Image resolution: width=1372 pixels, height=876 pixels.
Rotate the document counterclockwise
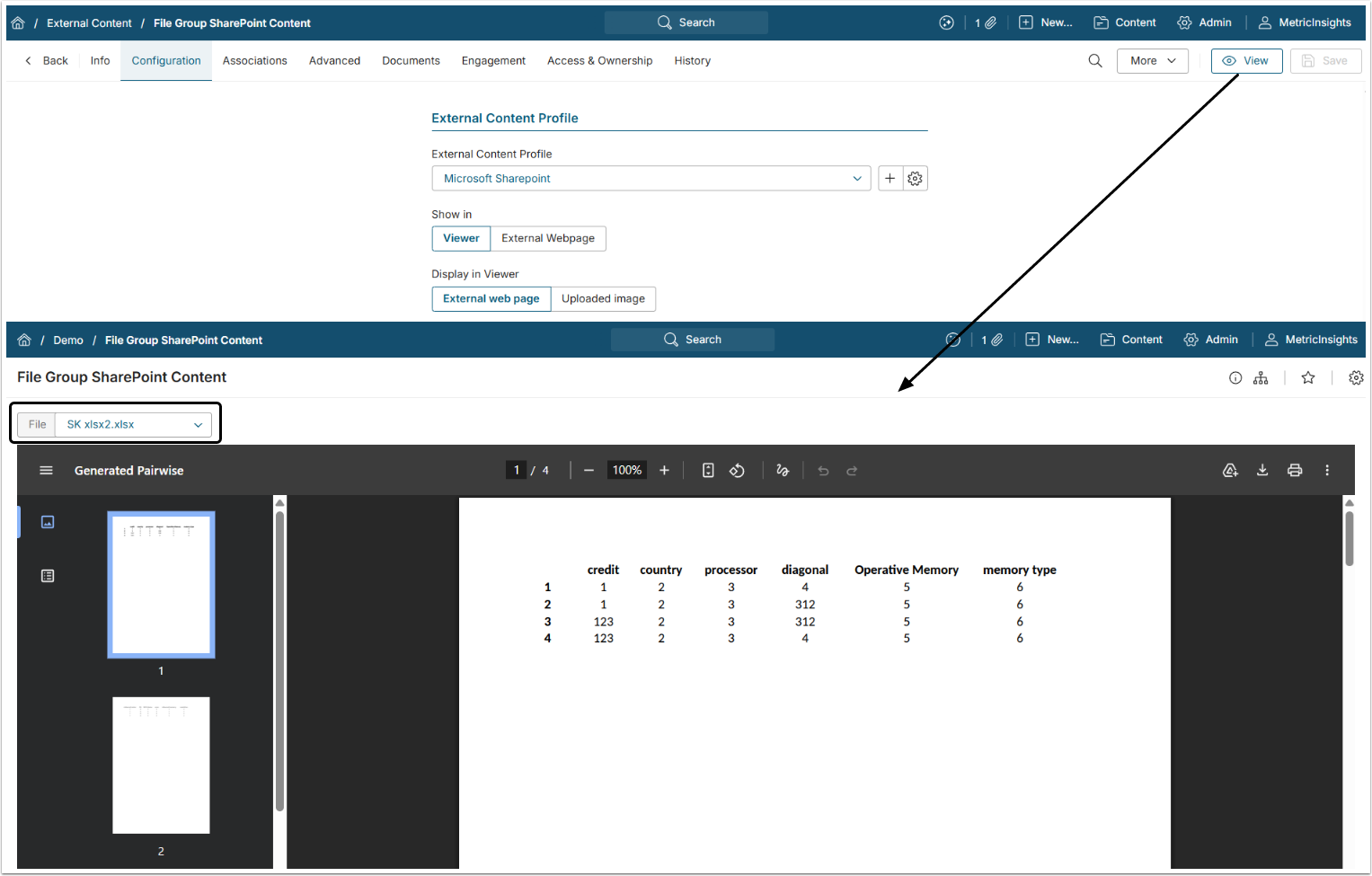[737, 471]
